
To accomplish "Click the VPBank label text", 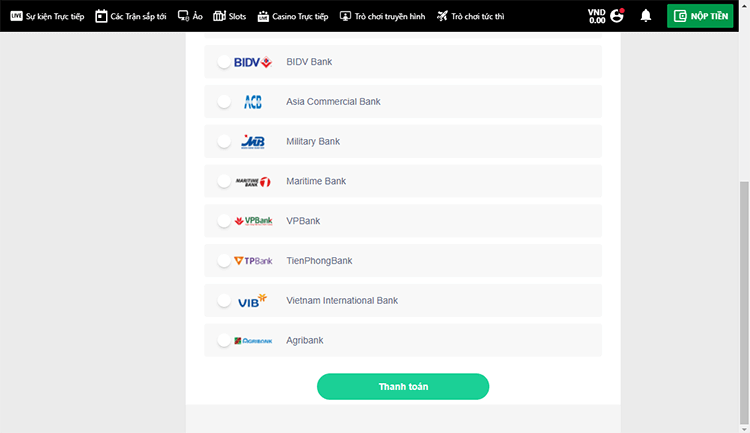I will coord(303,221).
